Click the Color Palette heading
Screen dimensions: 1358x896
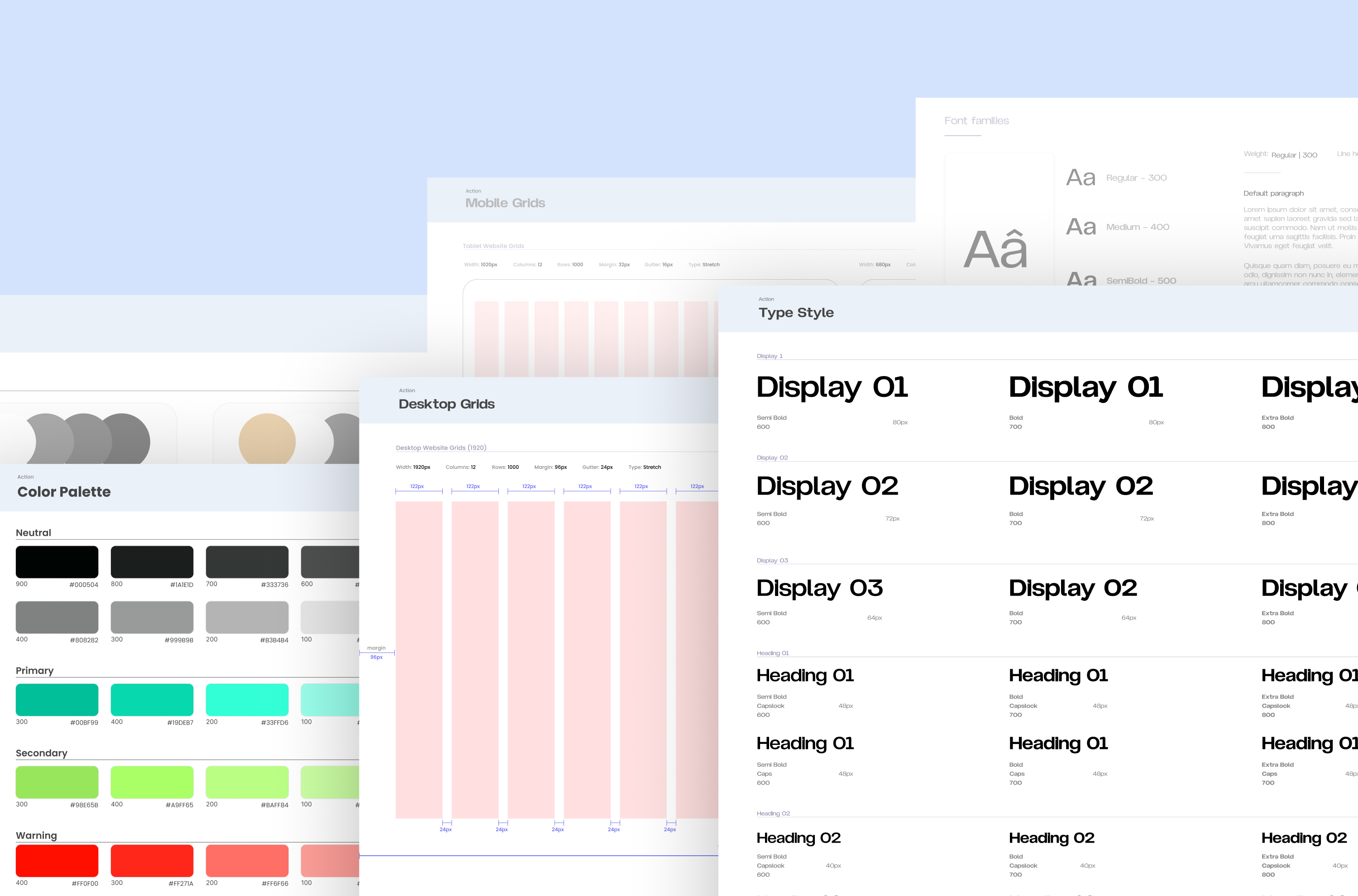click(x=64, y=491)
